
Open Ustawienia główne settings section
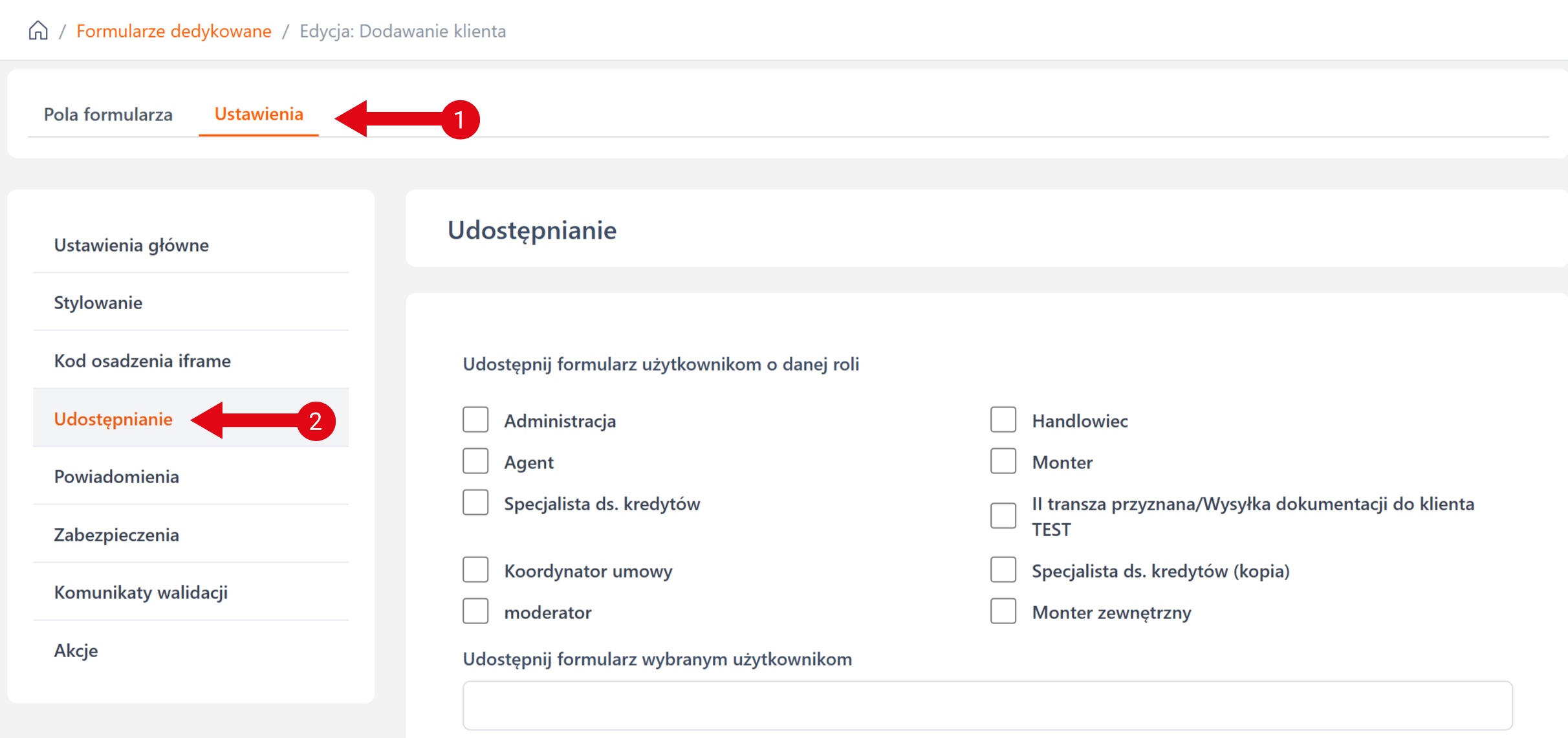pos(131,245)
